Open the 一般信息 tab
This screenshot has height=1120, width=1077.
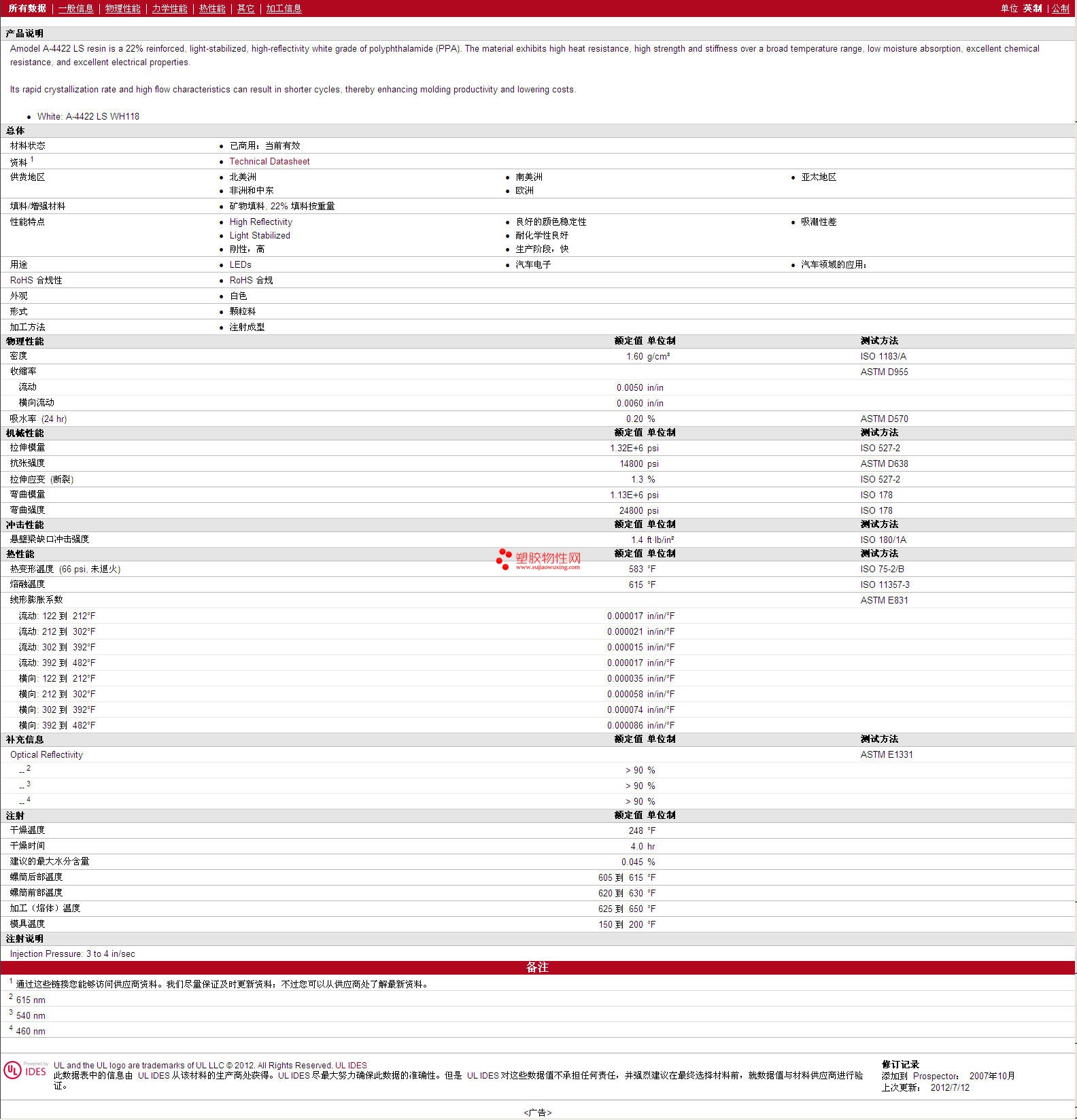pos(75,8)
